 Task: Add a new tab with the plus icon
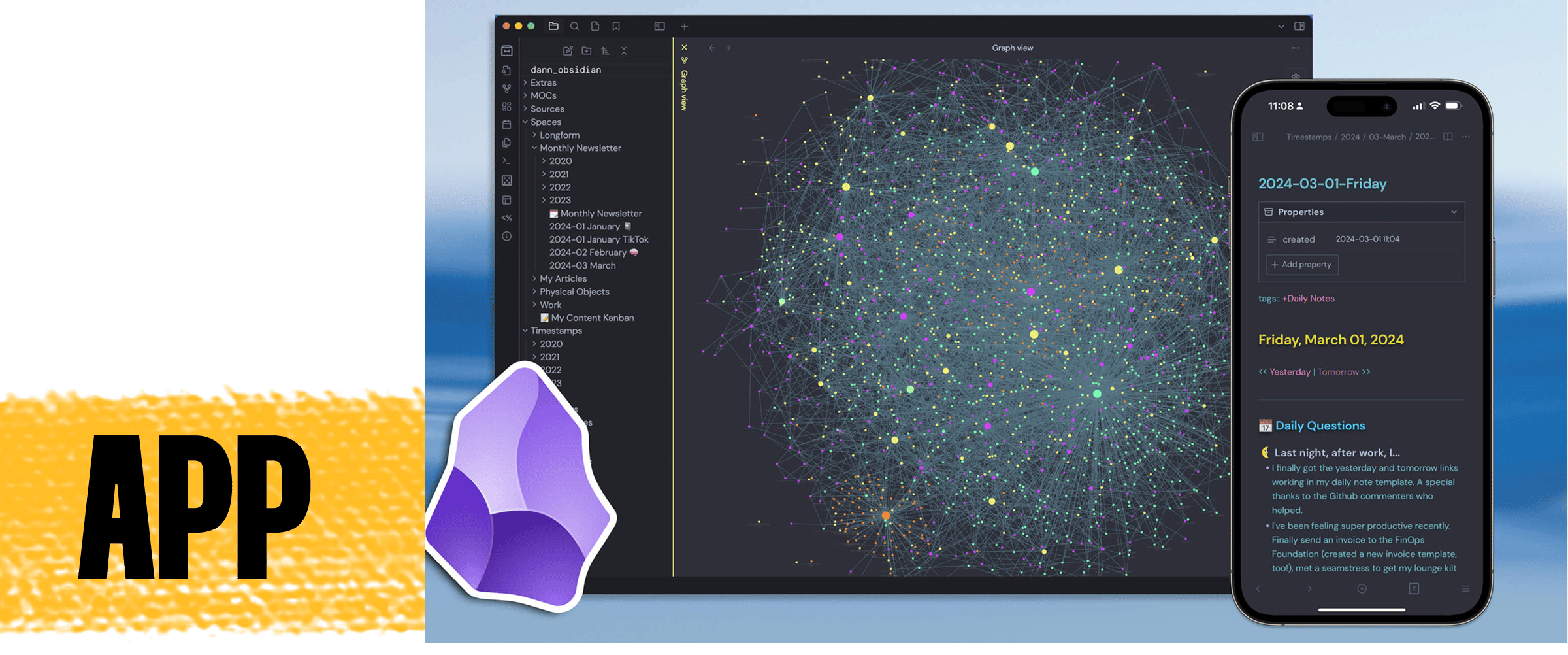[685, 27]
